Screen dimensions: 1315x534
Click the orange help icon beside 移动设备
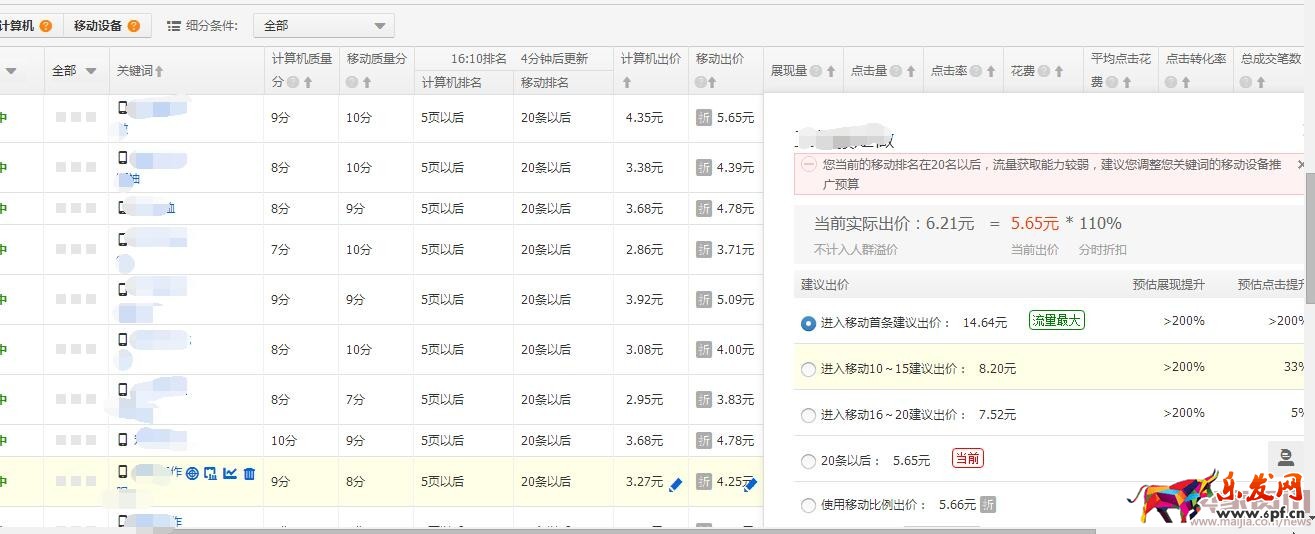(133, 26)
